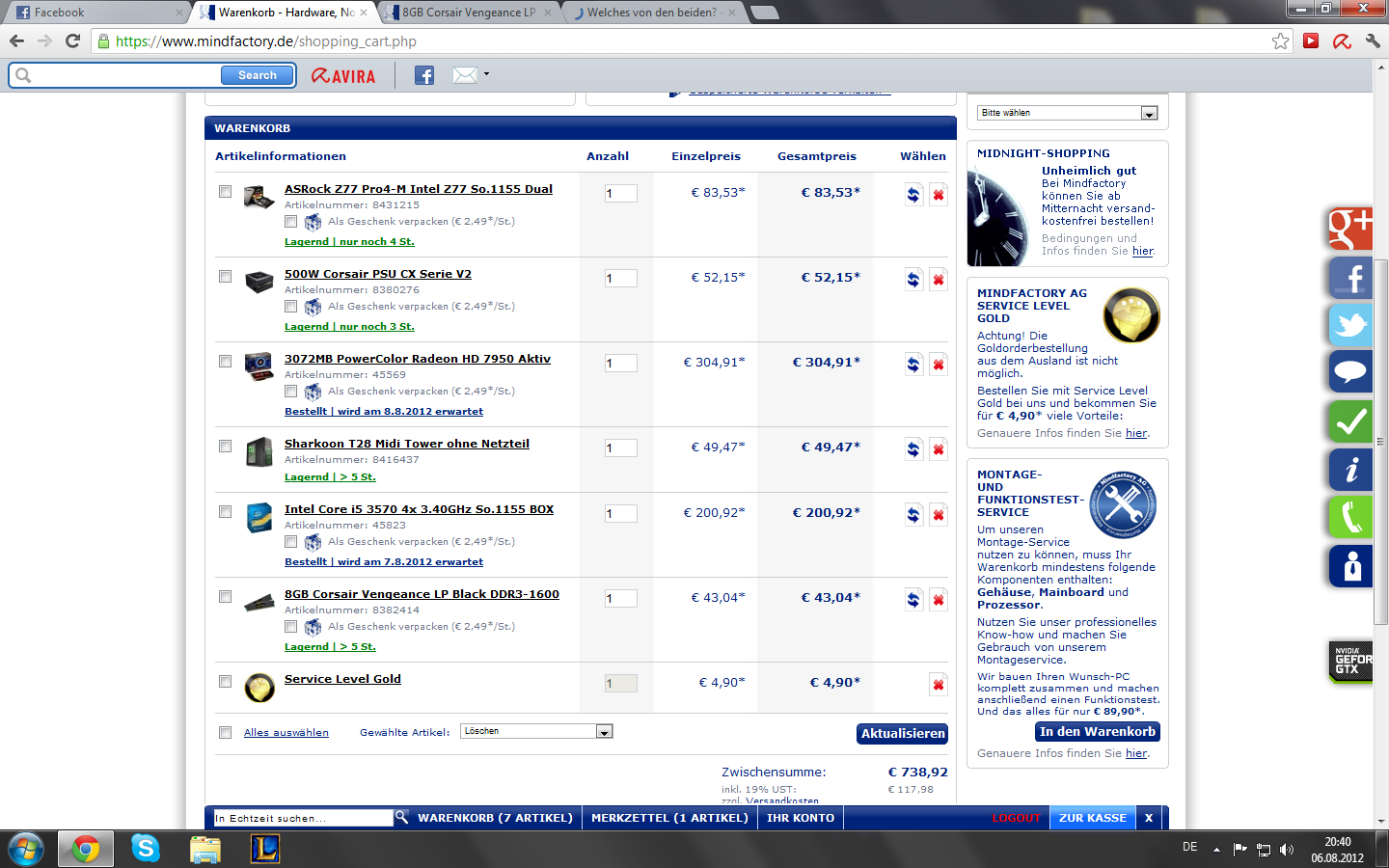Remove Service Level Gold from the cart
Screen dimensions: 1389x868
click(x=938, y=685)
